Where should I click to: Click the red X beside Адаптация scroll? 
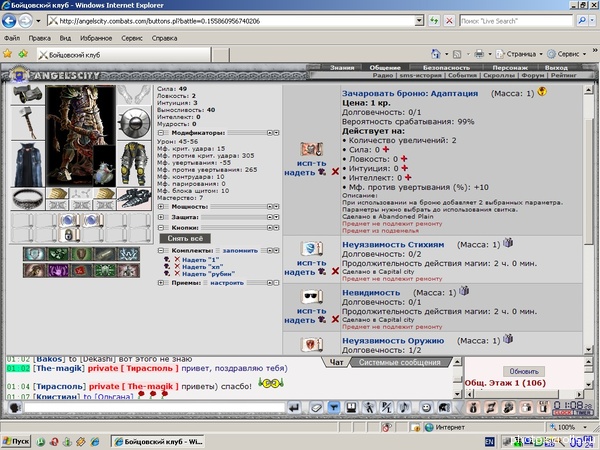[x=335, y=172]
